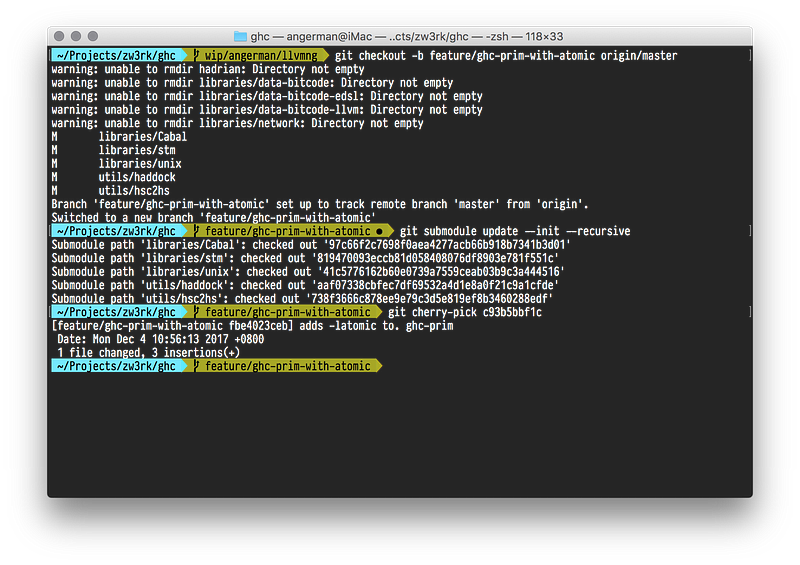Click the branch segment of the last empty prompt
800x565 pixels.
click(x=282, y=366)
